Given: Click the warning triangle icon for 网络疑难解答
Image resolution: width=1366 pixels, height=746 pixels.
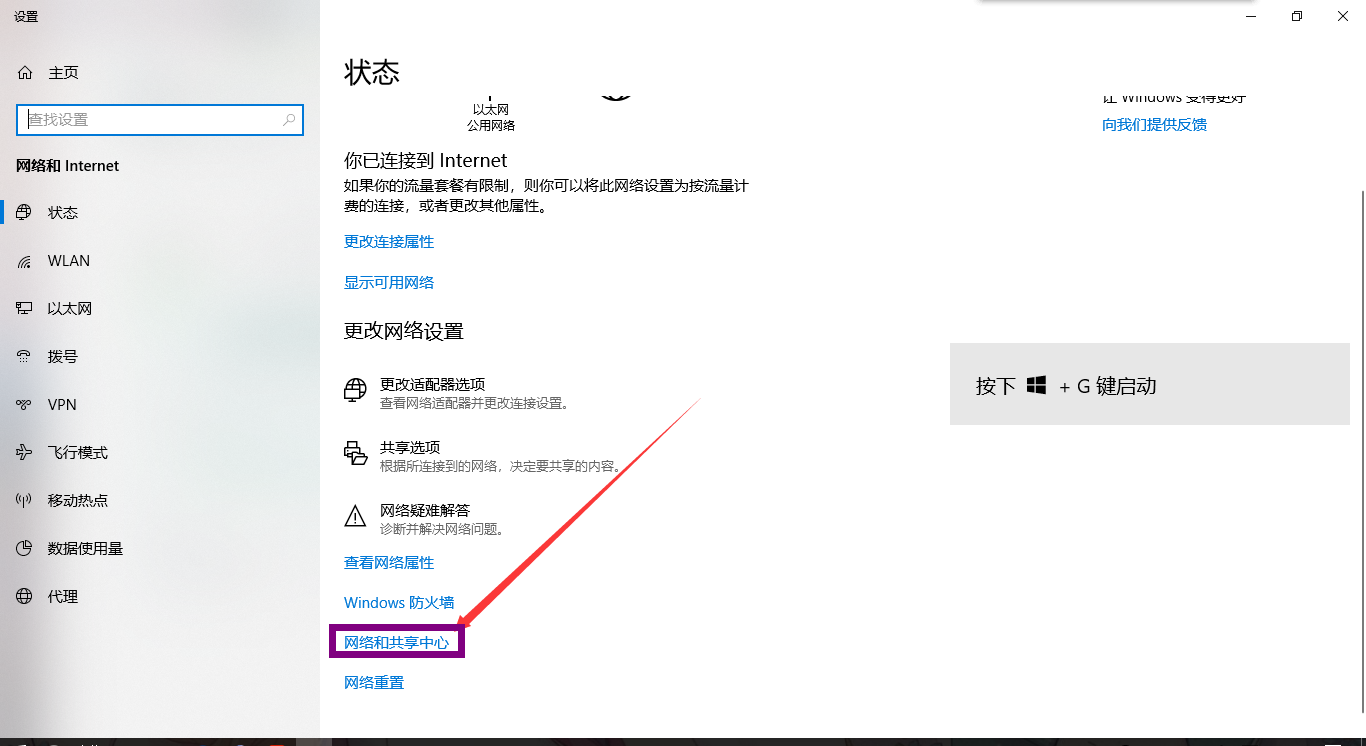Looking at the screenshot, I should point(355,517).
